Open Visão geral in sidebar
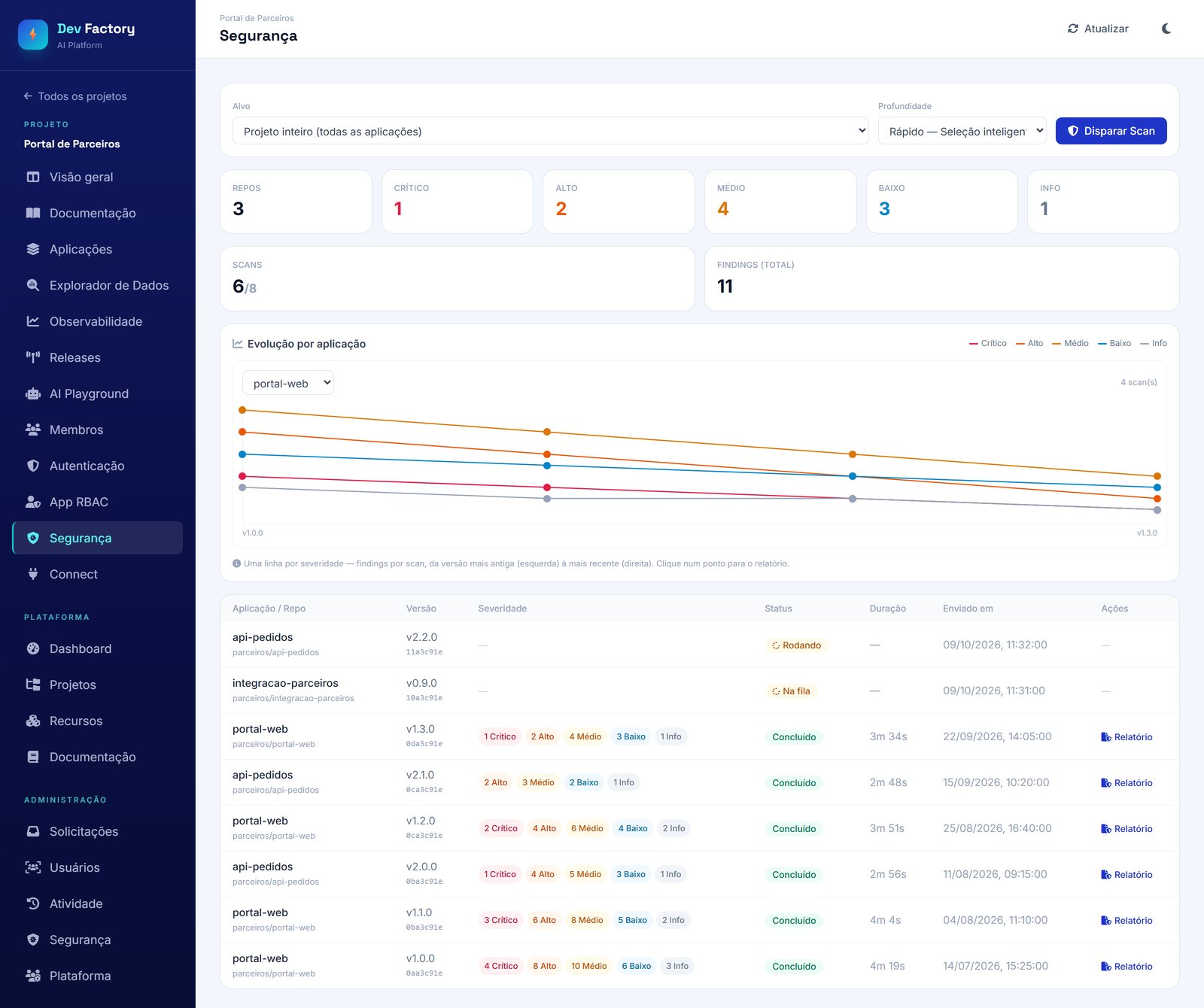 pos(97,177)
